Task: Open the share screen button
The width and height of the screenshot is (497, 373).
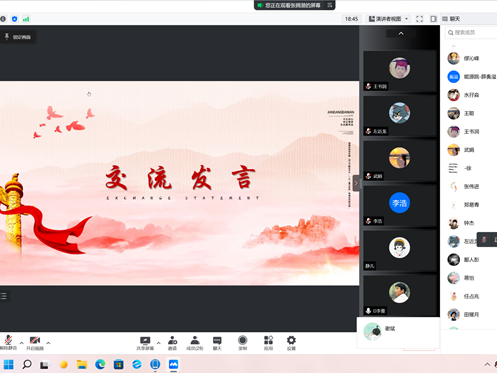Action: 145,343
